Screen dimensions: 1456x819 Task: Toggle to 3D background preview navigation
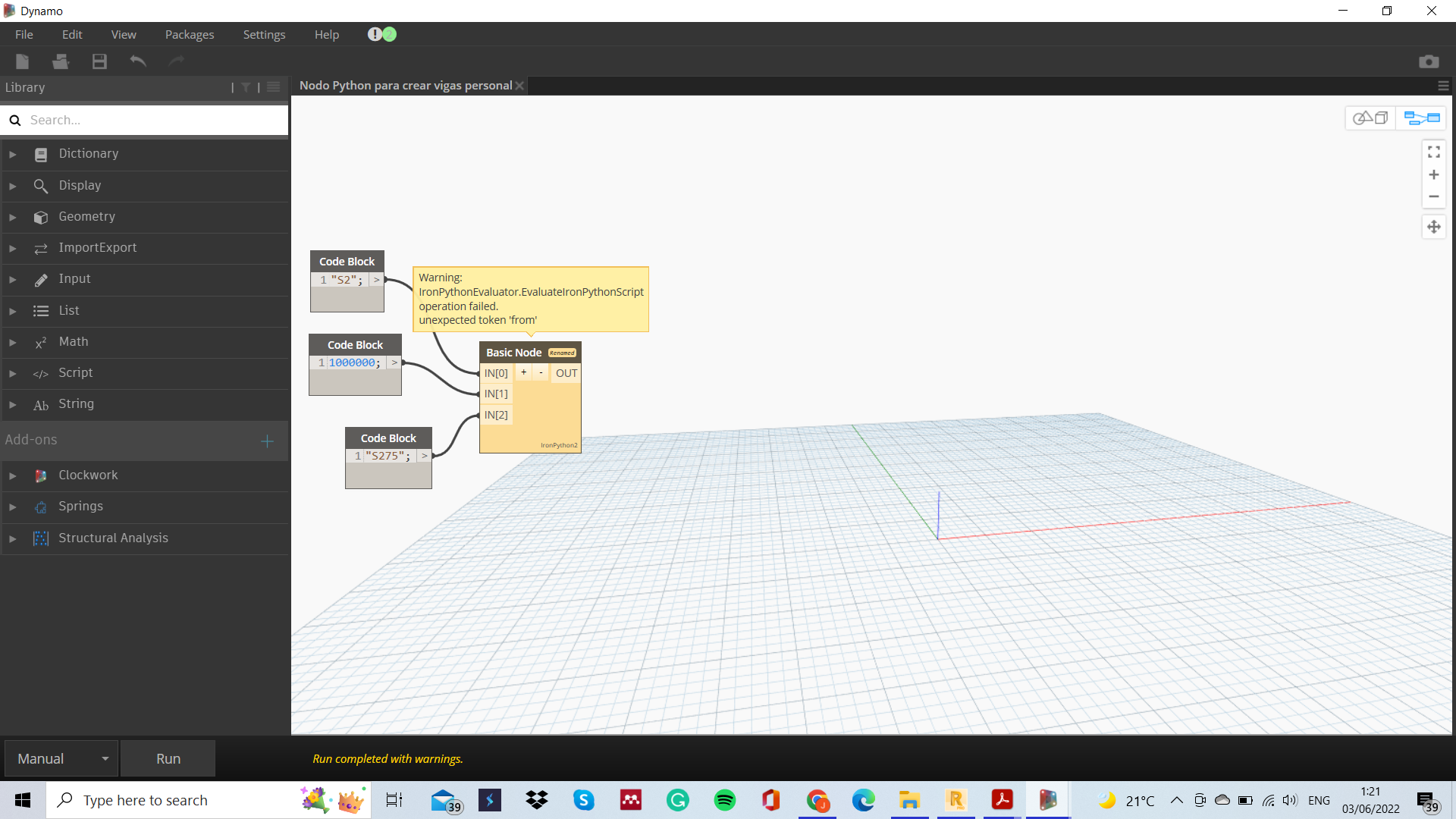click(x=1370, y=118)
